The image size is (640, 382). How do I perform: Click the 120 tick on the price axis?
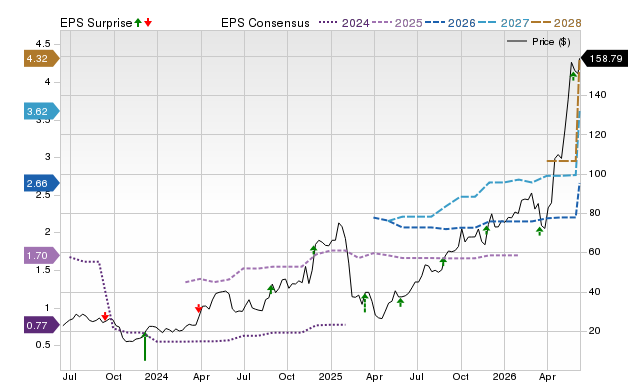pyautogui.click(x=597, y=134)
